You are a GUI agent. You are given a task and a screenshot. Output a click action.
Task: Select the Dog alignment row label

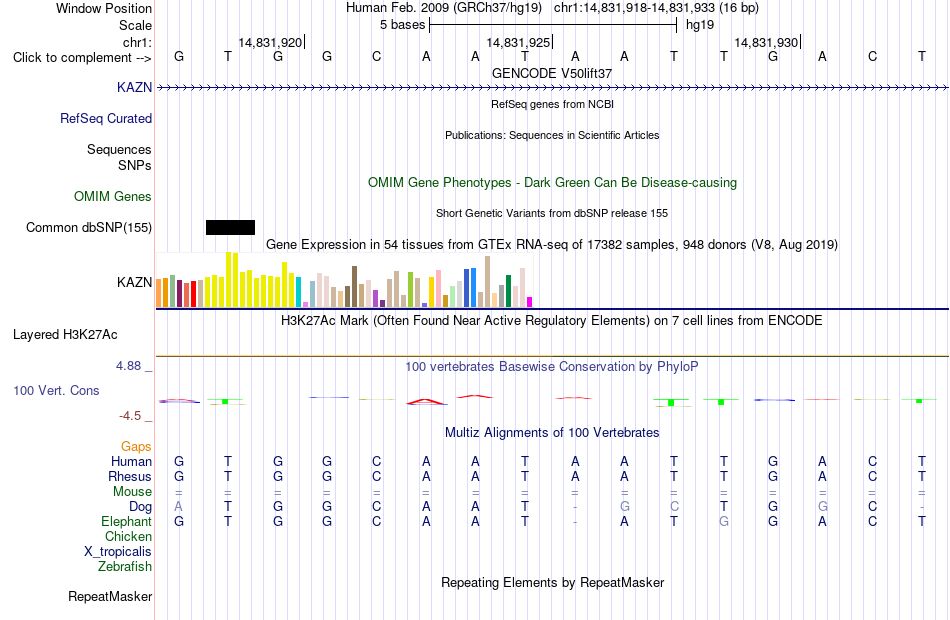coord(140,507)
